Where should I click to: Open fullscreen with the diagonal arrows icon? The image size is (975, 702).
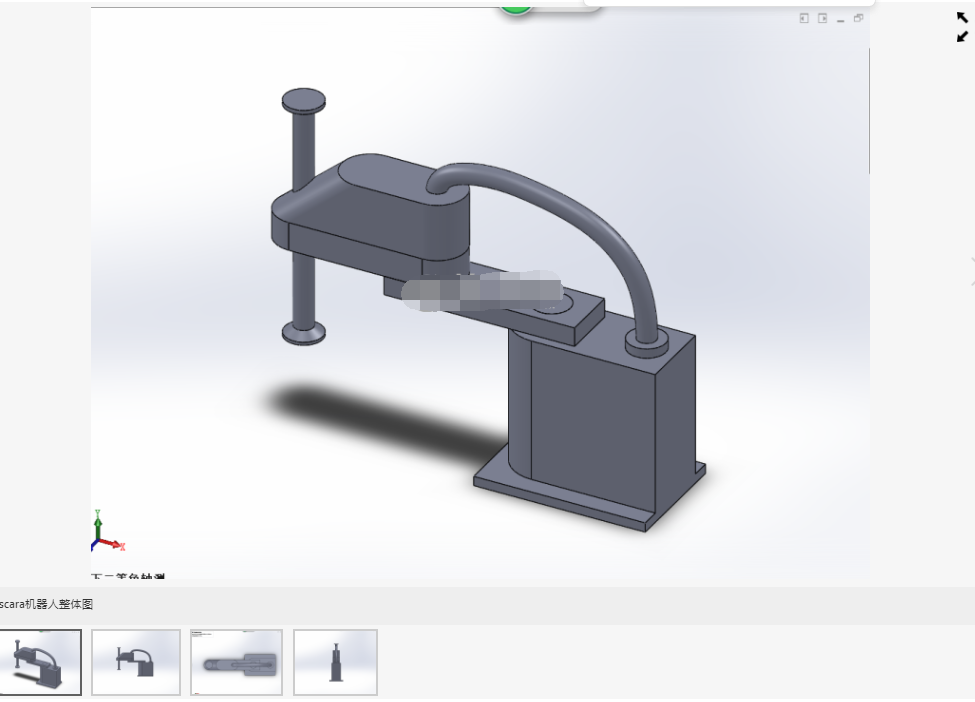pos(962,27)
